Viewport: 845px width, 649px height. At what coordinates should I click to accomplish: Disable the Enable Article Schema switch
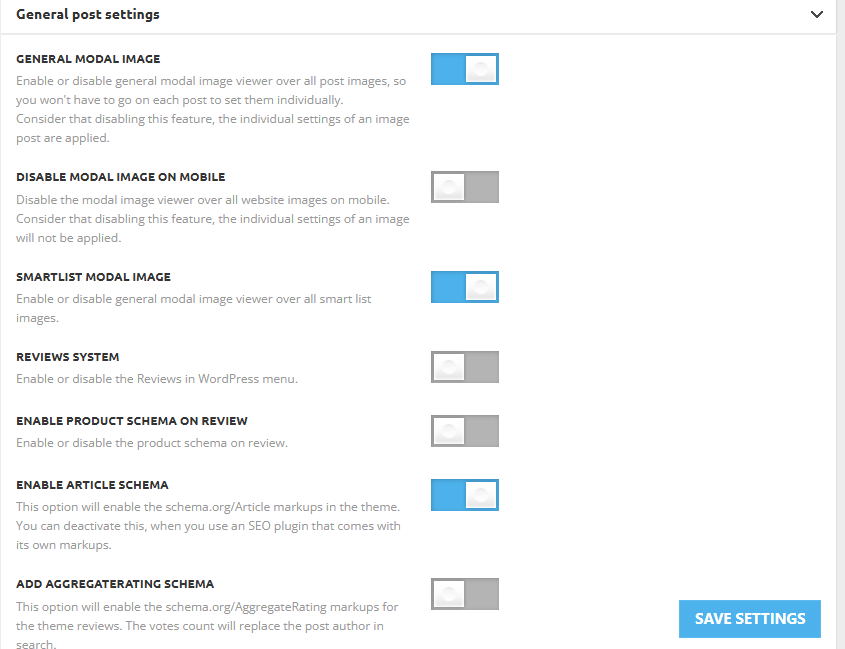point(465,495)
